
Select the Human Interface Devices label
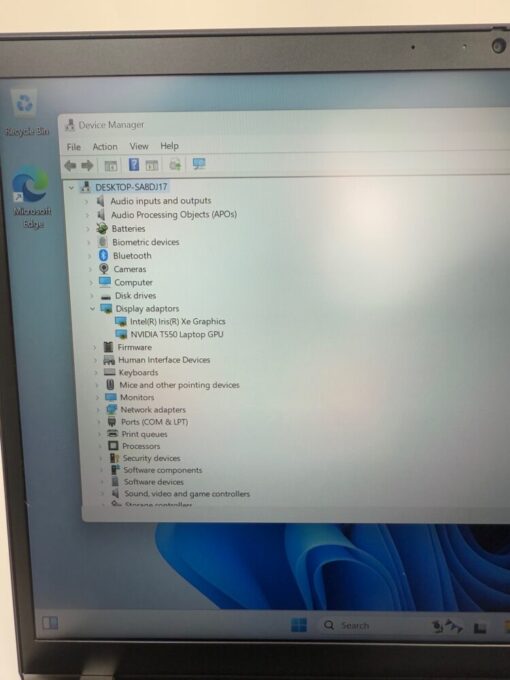pyautogui.click(x=164, y=360)
